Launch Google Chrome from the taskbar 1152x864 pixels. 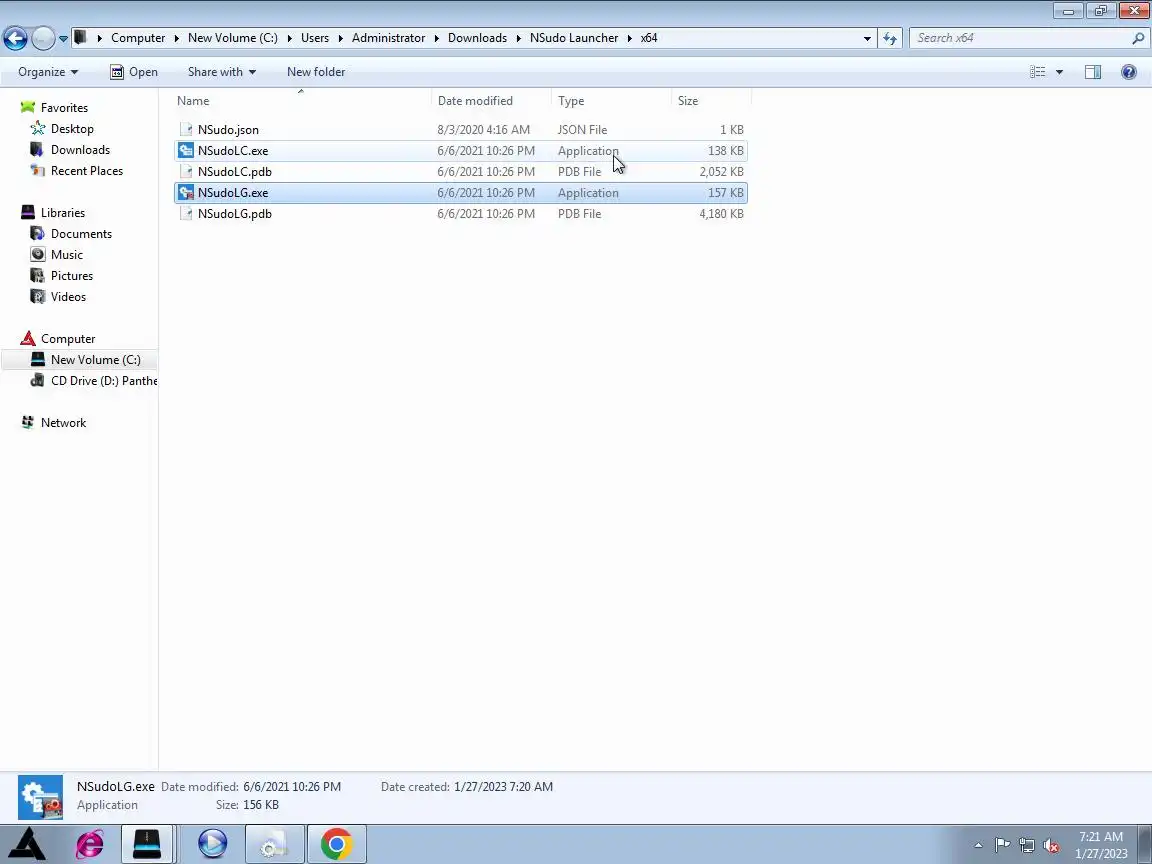[336, 844]
